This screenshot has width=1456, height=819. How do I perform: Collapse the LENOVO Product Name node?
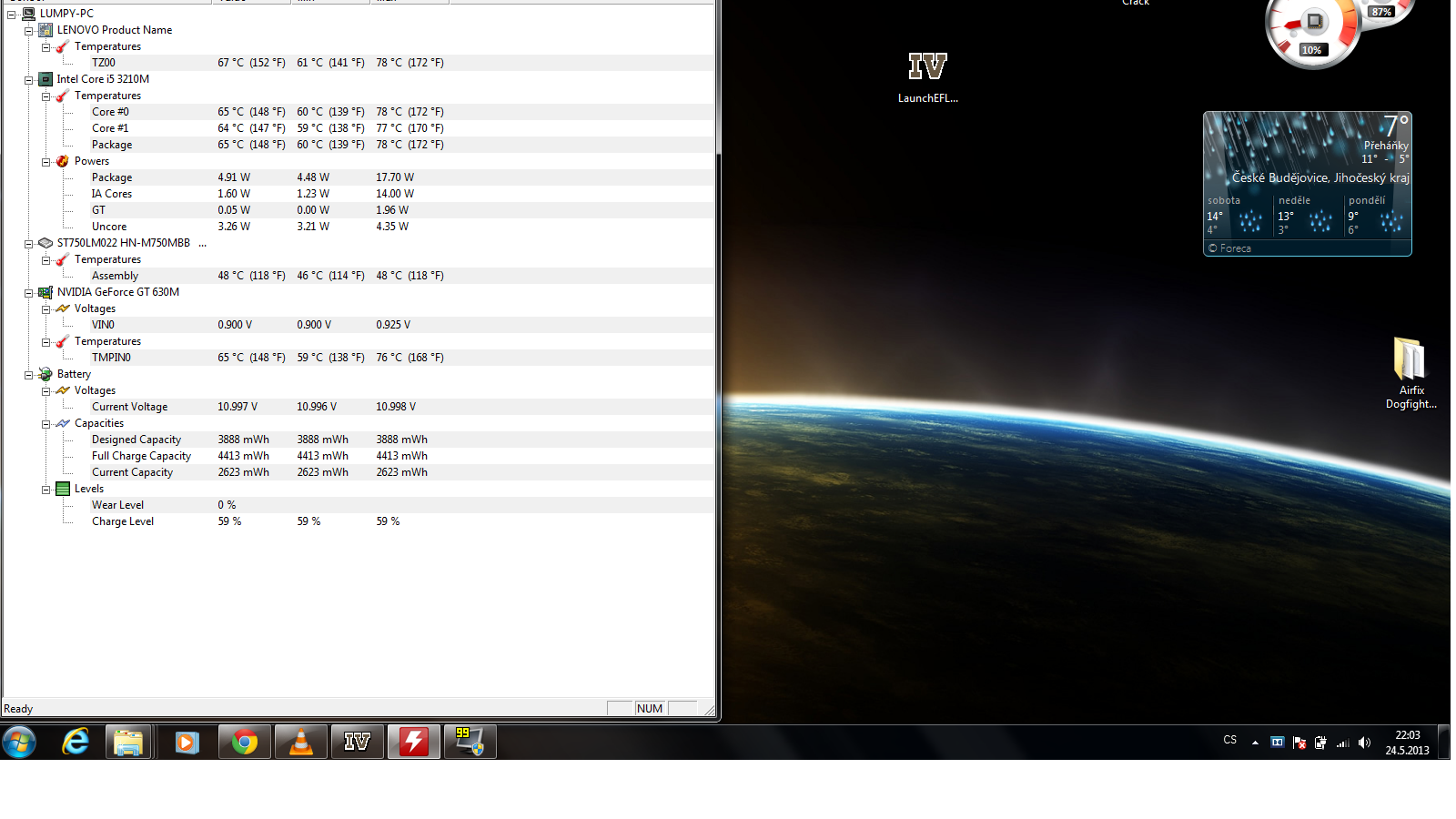pos(28,31)
